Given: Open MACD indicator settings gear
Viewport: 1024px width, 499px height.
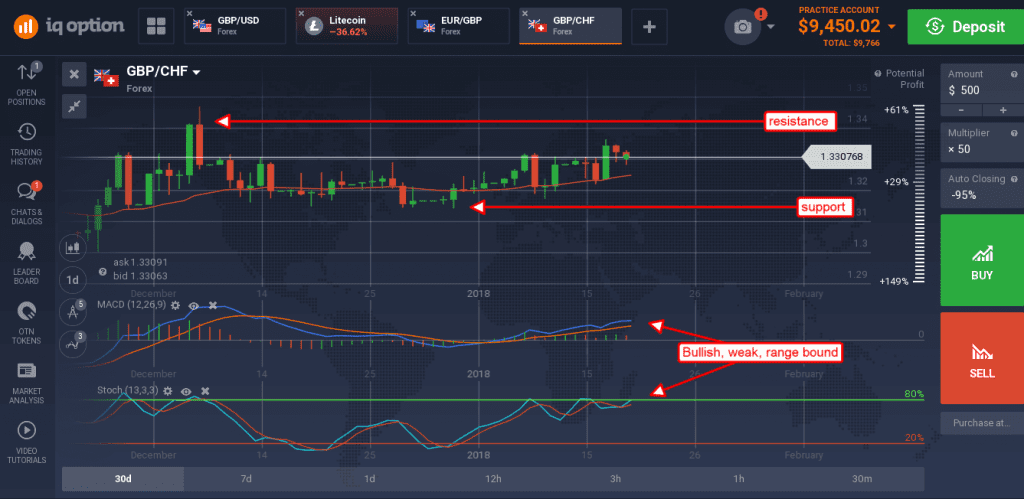Looking at the screenshot, I should pos(175,305).
